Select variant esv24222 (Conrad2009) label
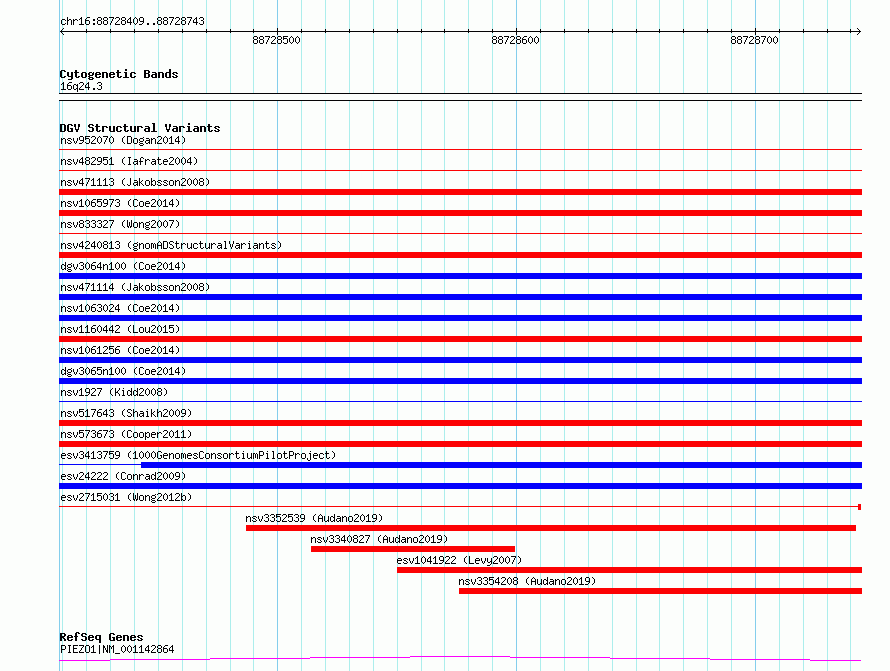This screenshot has width=890, height=671. click(123, 476)
